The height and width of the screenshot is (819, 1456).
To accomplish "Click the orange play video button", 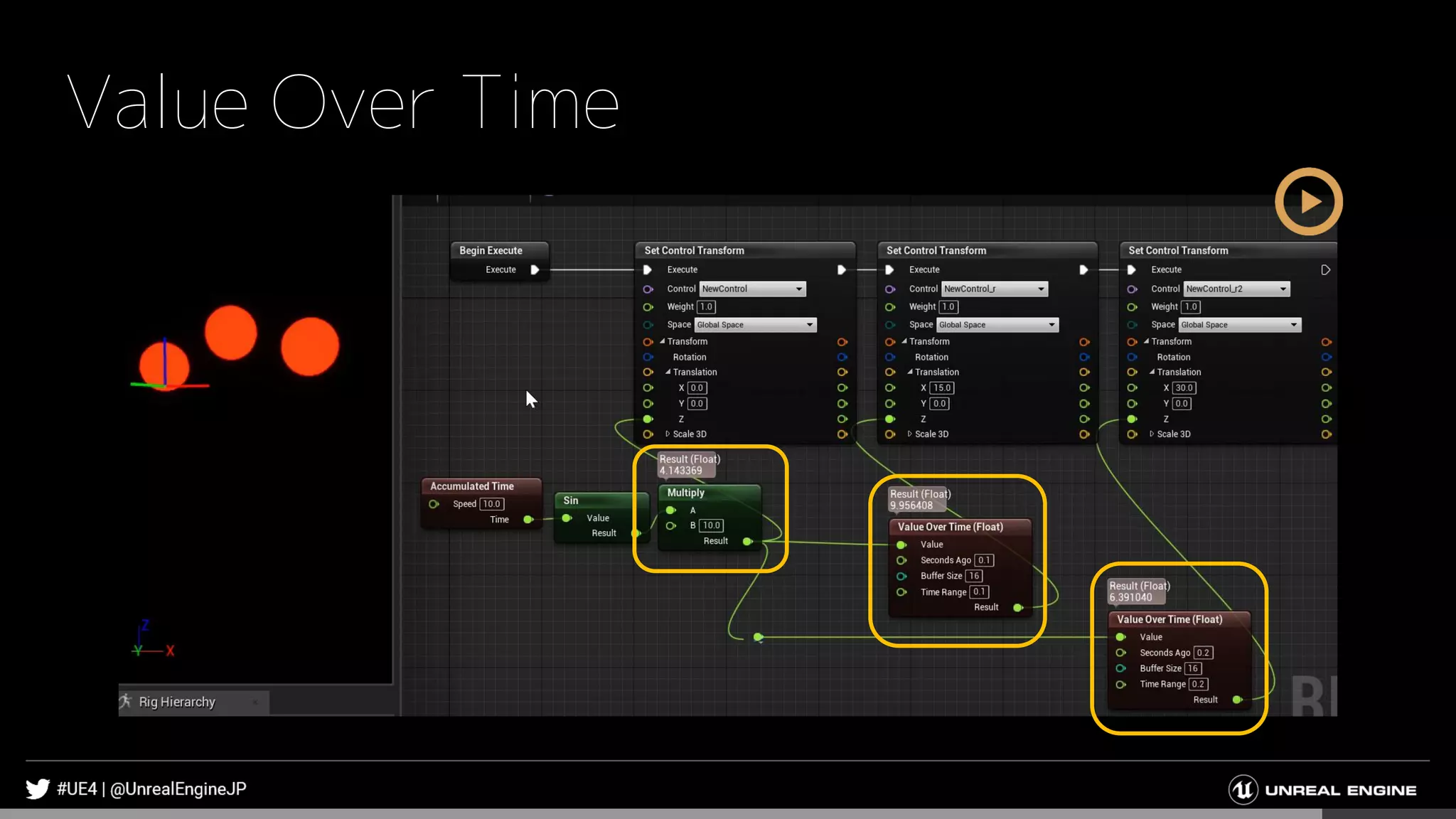I will (1308, 202).
